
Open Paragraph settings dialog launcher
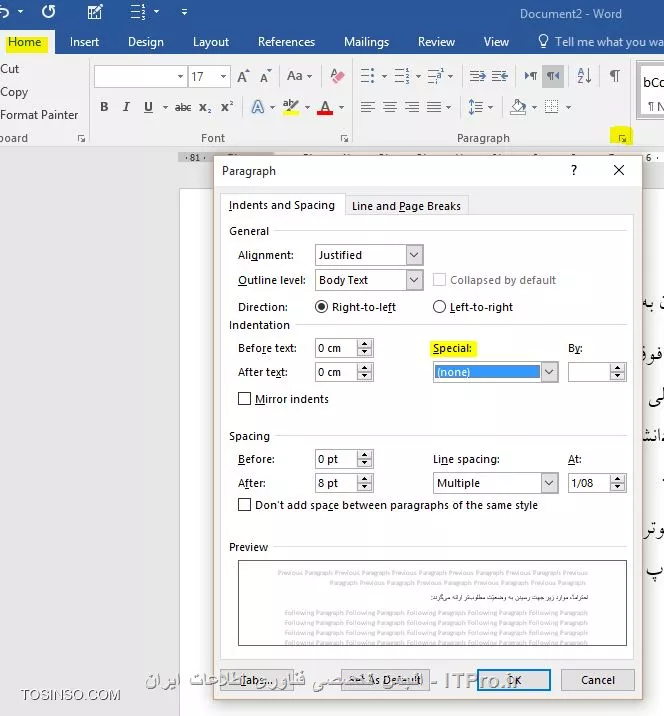622,138
